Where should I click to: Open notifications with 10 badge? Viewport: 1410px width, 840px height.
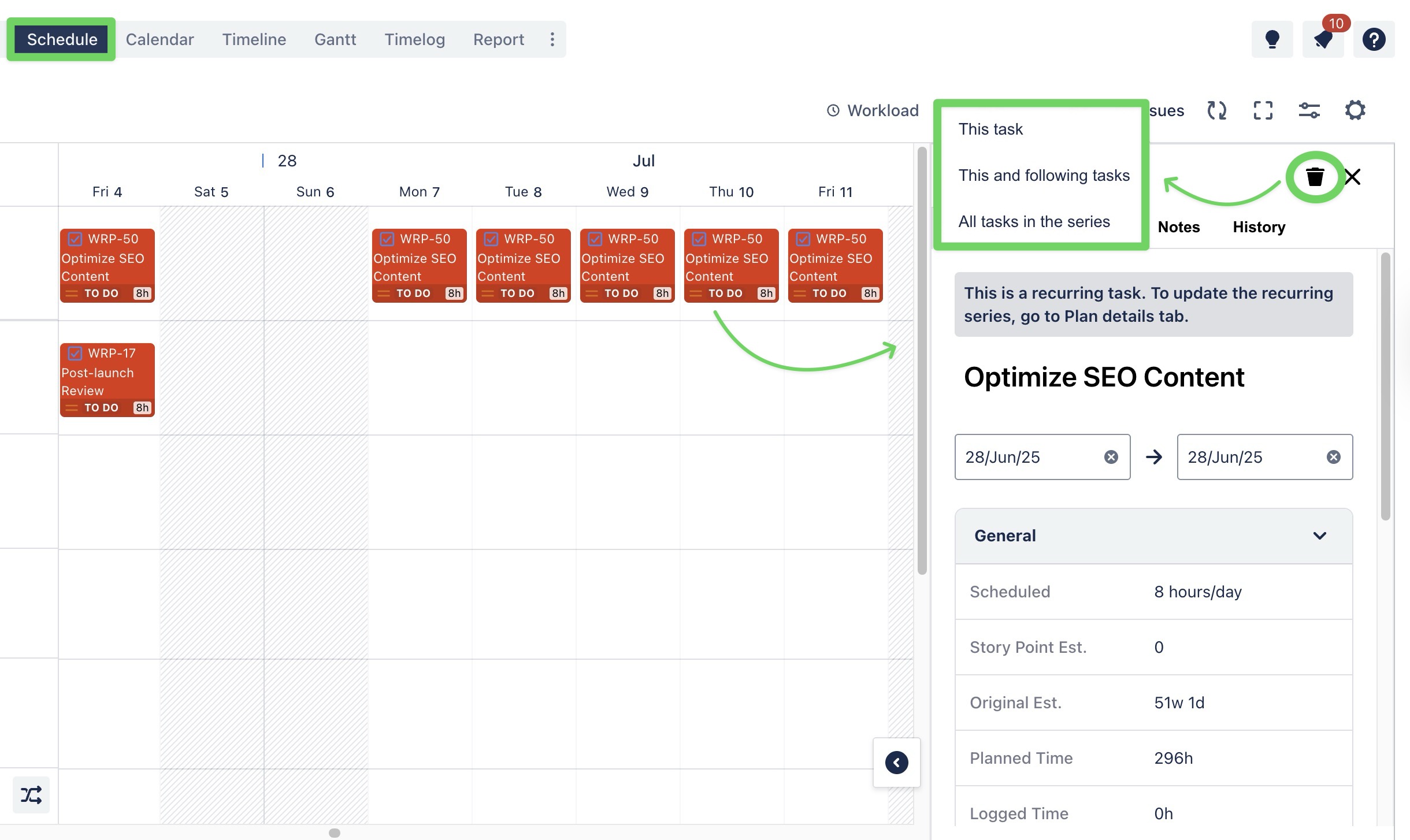1323,39
